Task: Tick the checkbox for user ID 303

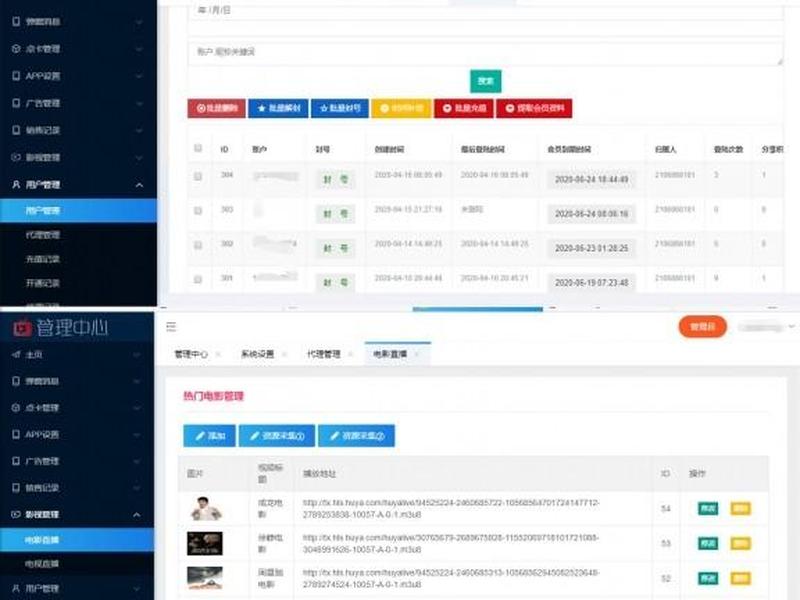Action: (x=198, y=211)
